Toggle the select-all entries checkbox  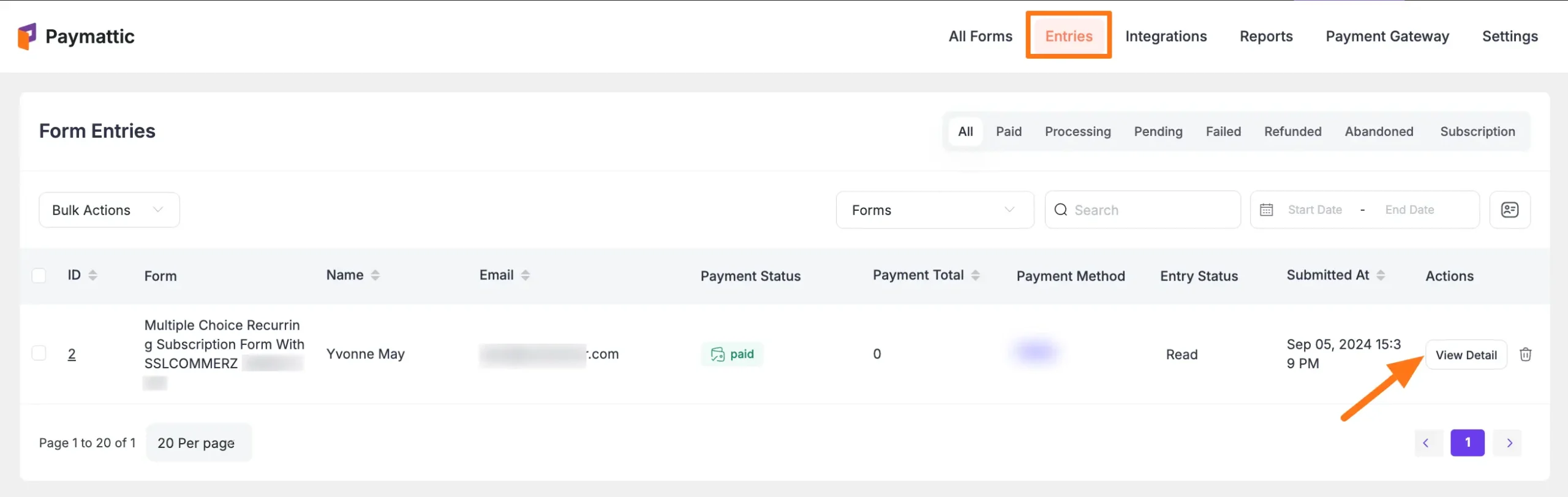tap(39, 275)
